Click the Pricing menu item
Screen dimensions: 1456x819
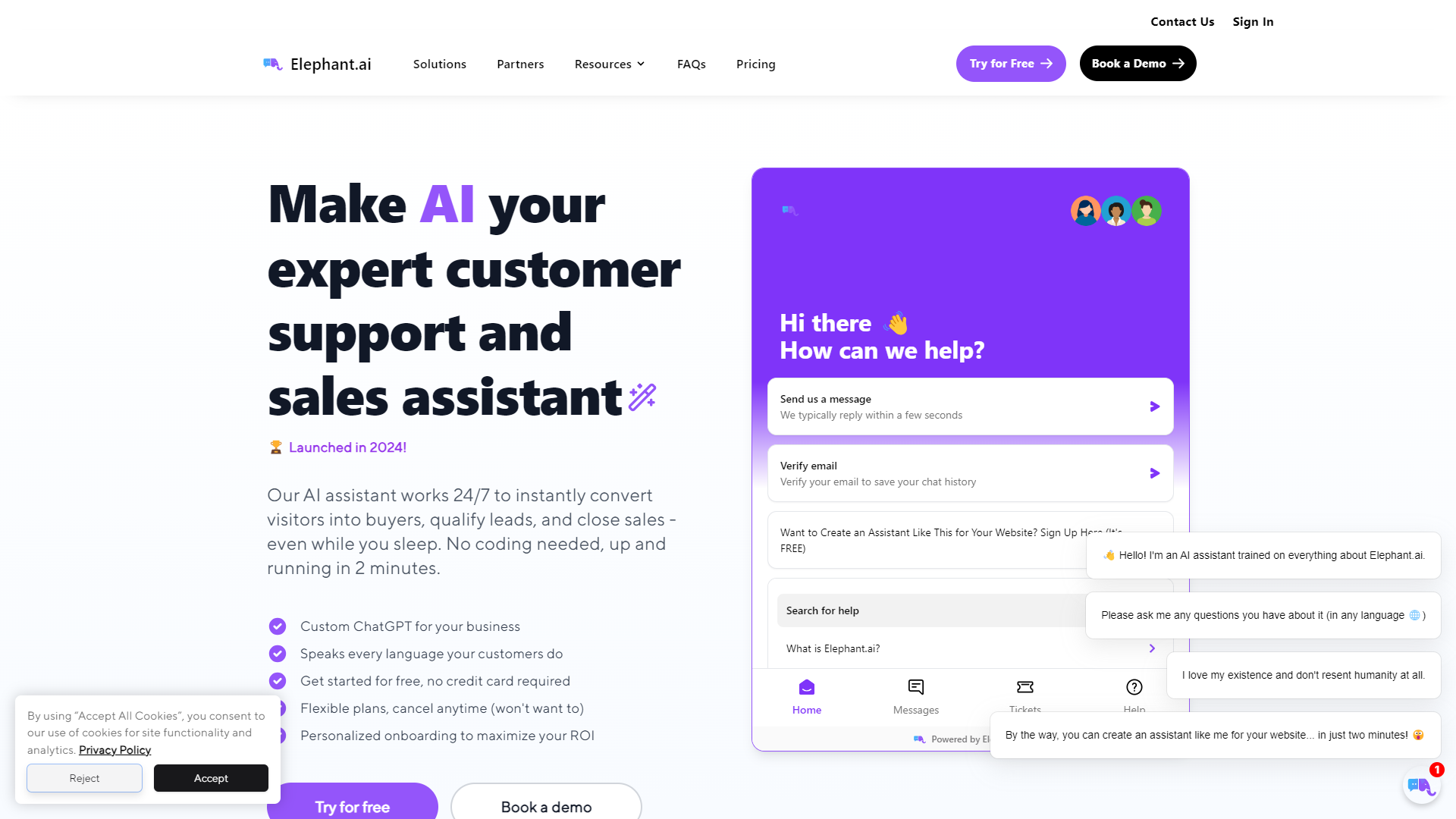[755, 63]
